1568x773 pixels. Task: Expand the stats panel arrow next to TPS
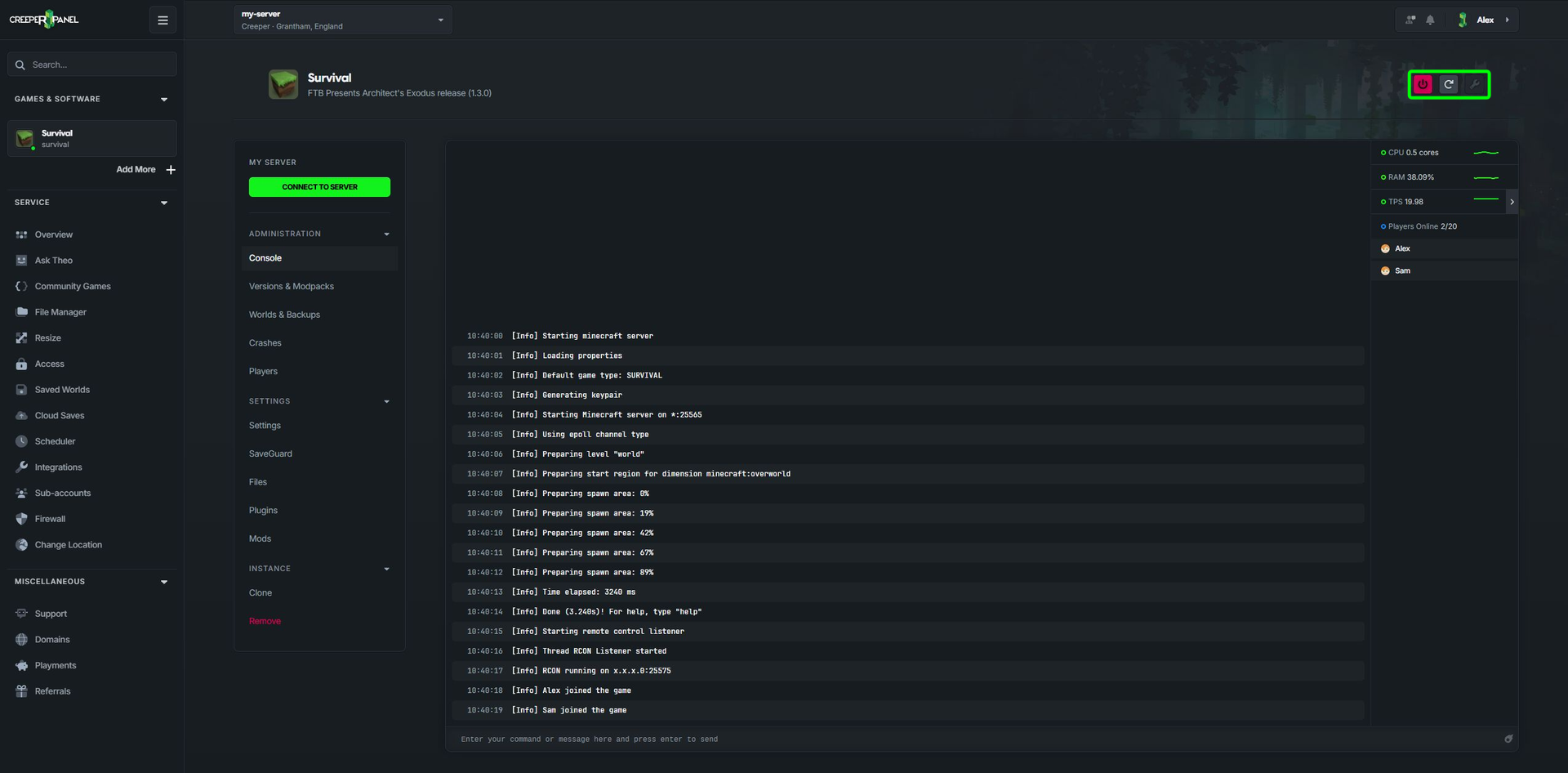[x=1512, y=202]
